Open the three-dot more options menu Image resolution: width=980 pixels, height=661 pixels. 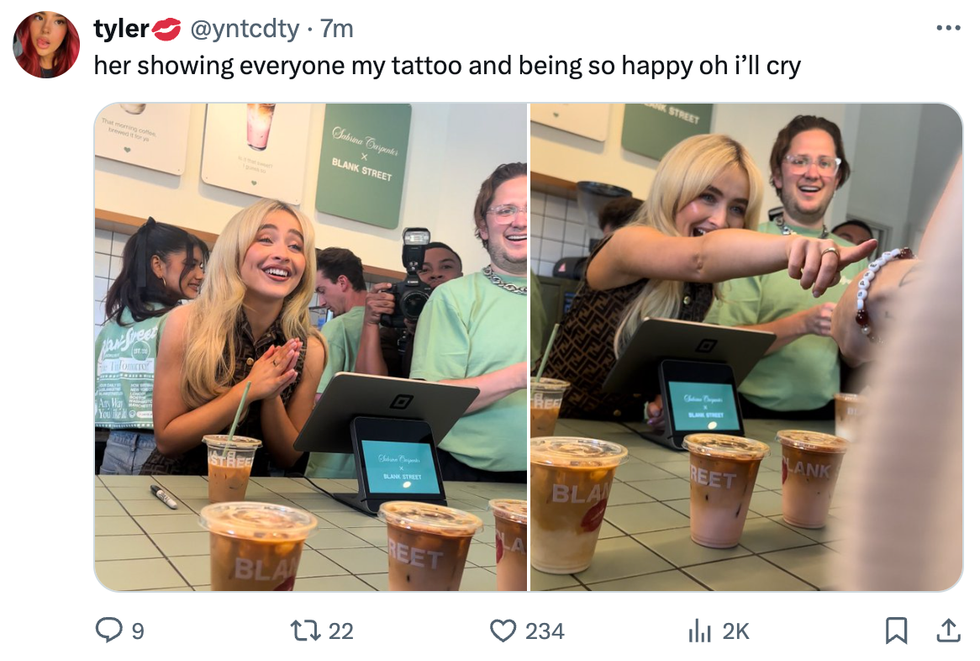pos(947,28)
